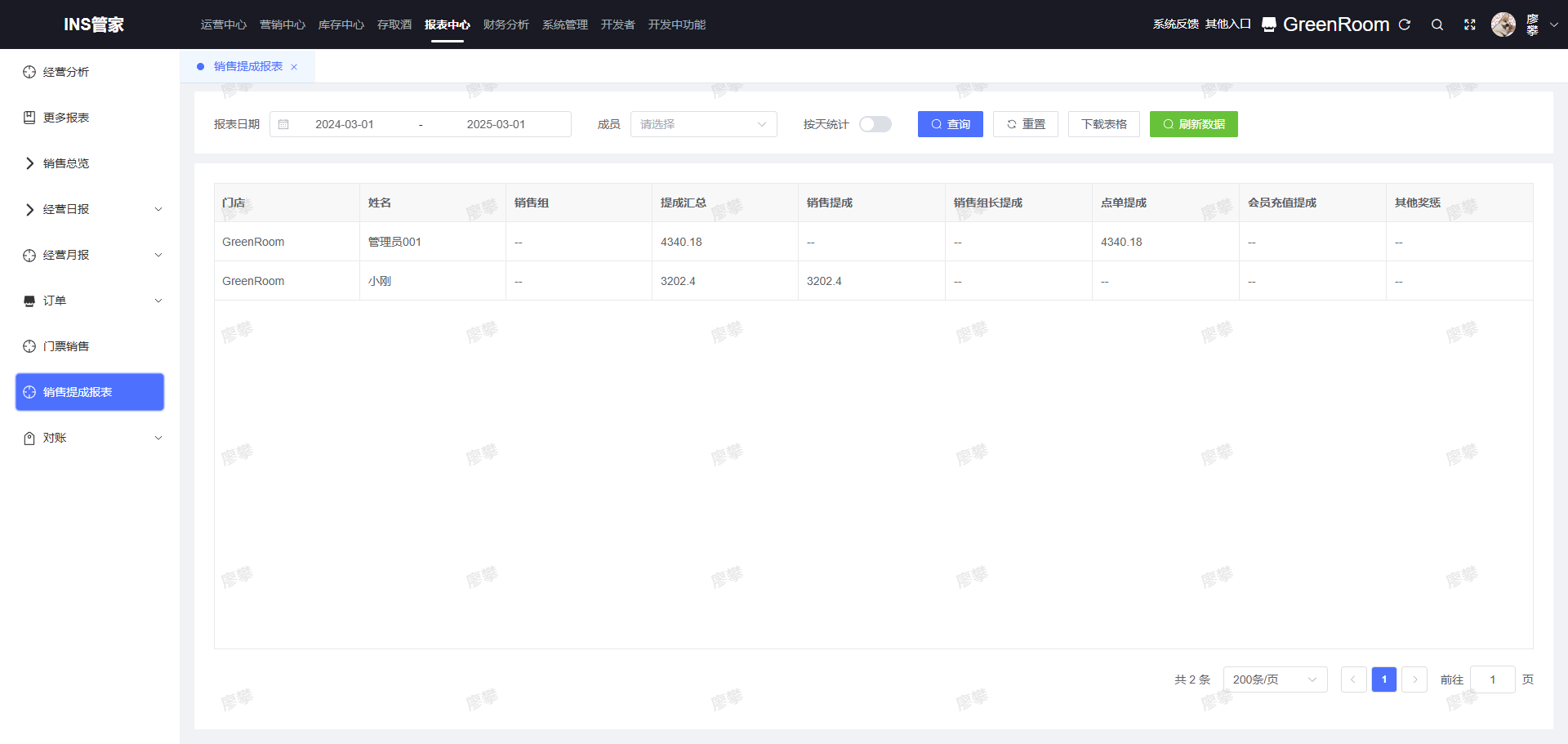Open 开发者 in top navigation
Image resolution: width=1568 pixels, height=744 pixels.
coord(618,25)
